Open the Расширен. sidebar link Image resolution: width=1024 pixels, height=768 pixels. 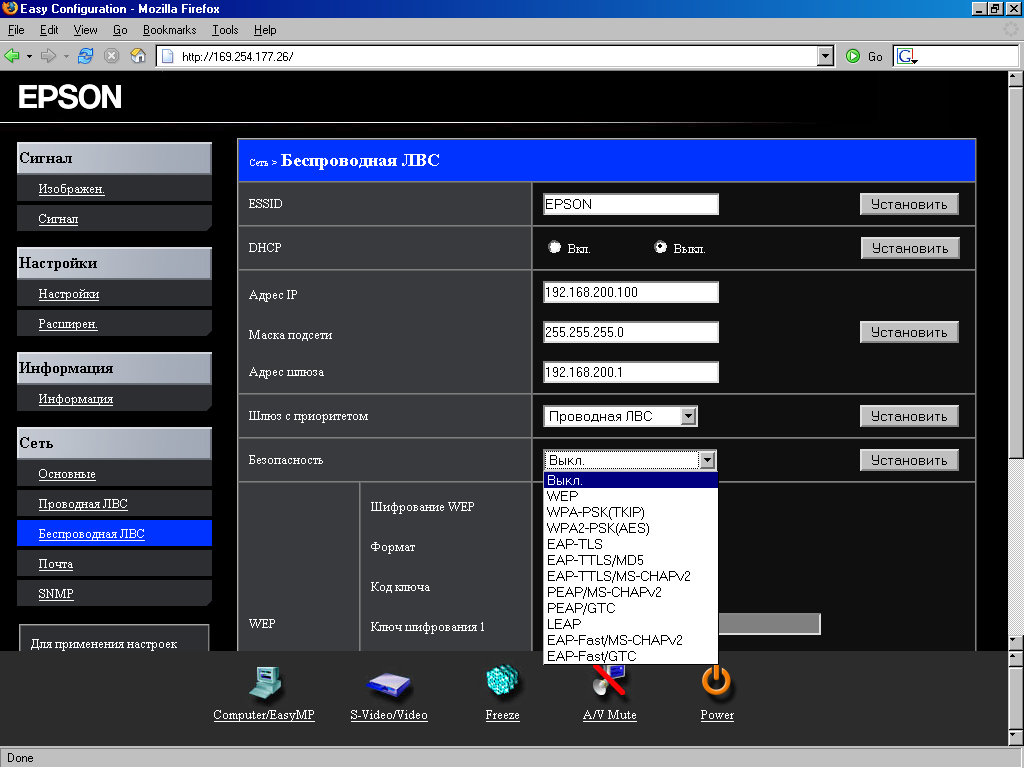click(x=68, y=324)
